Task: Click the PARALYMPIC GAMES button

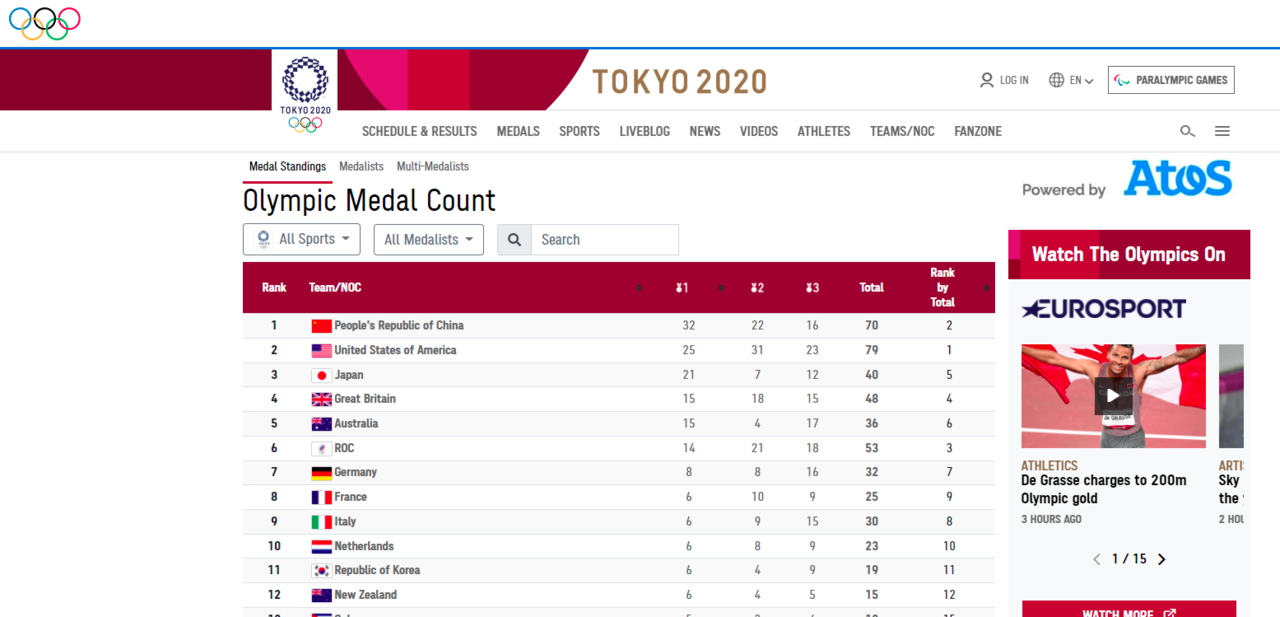Action: coord(1171,80)
